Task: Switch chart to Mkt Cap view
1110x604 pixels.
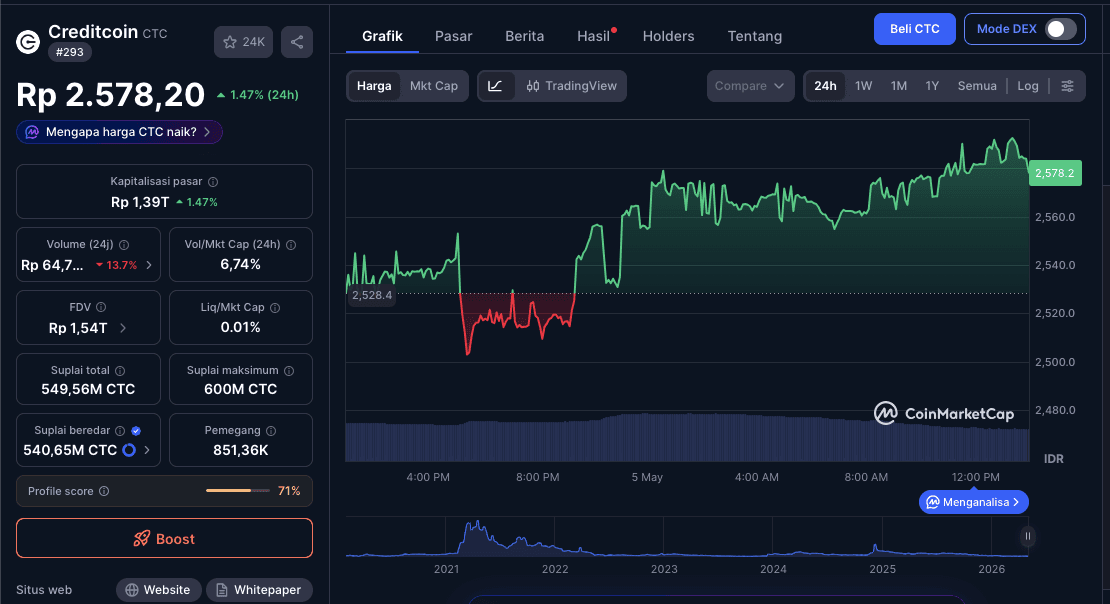Action: [434, 86]
